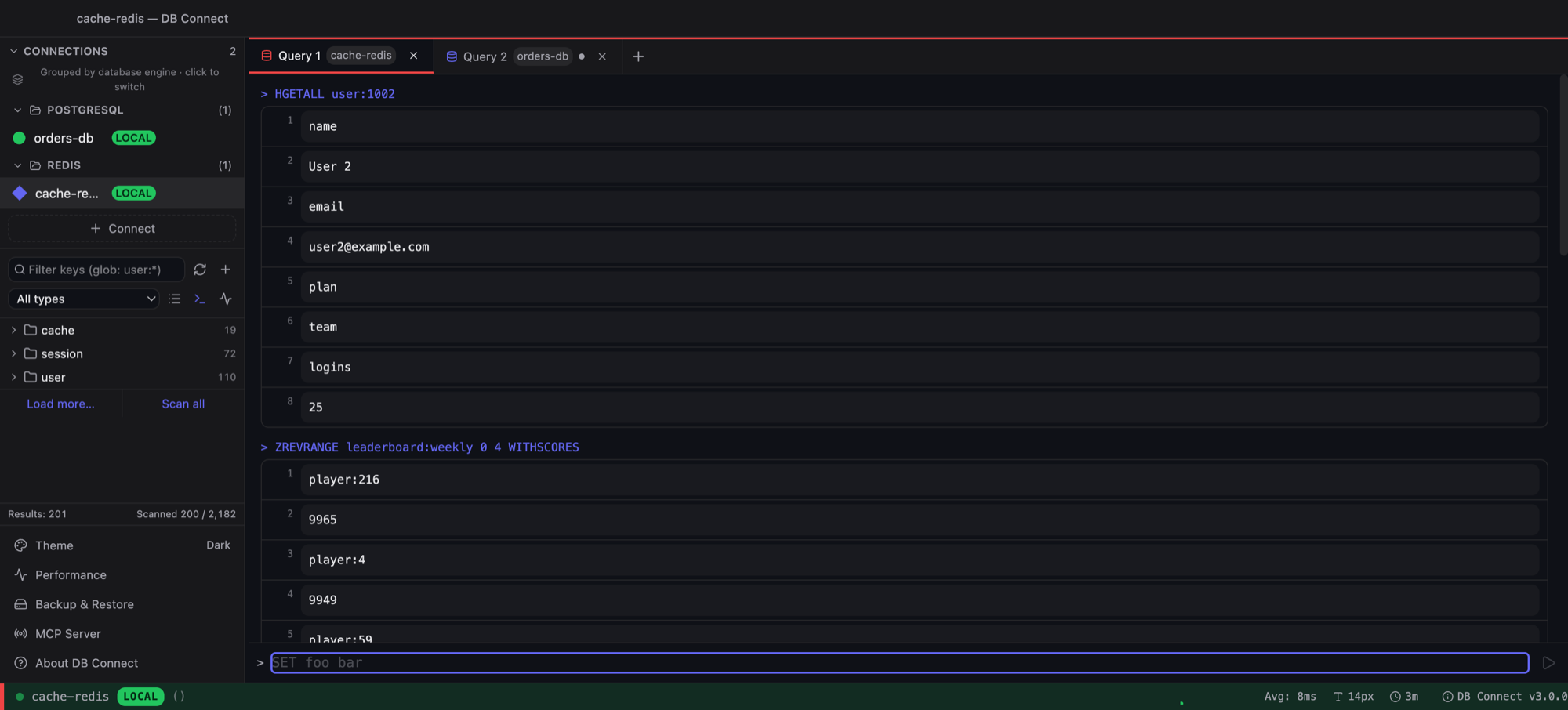Close the Query 2 tab
Image resolution: width=1568 pixels, height=710 pixels.
tap(602, 56)
